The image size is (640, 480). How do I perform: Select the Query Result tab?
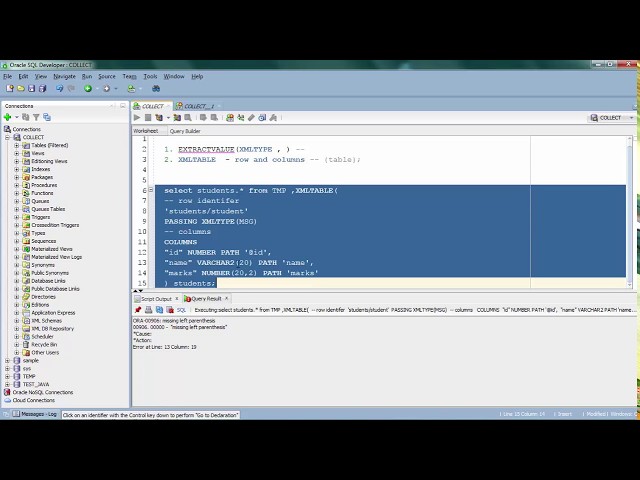pos(206,299)
